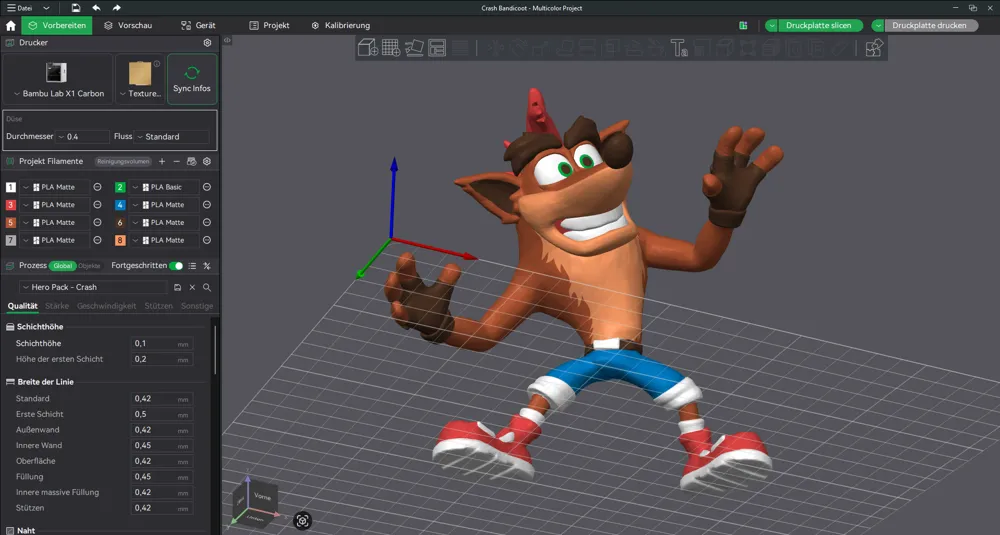The width and height of the screenshot is (1000, 535).
Task: Open the Hero Pack - Crash preset dropdown
Action: (94, 288)
